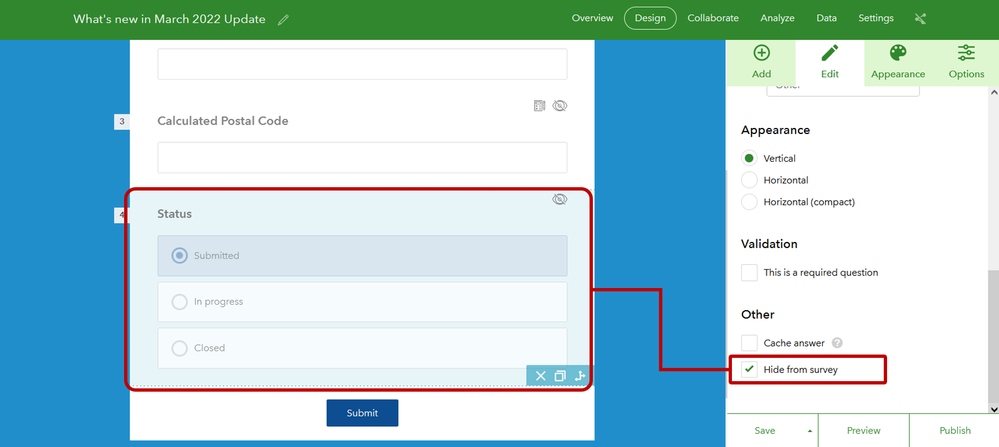999x447 pixels.
Task: Click calculation icon on Calculated Postal Code
Action: (x=540, y=106)
